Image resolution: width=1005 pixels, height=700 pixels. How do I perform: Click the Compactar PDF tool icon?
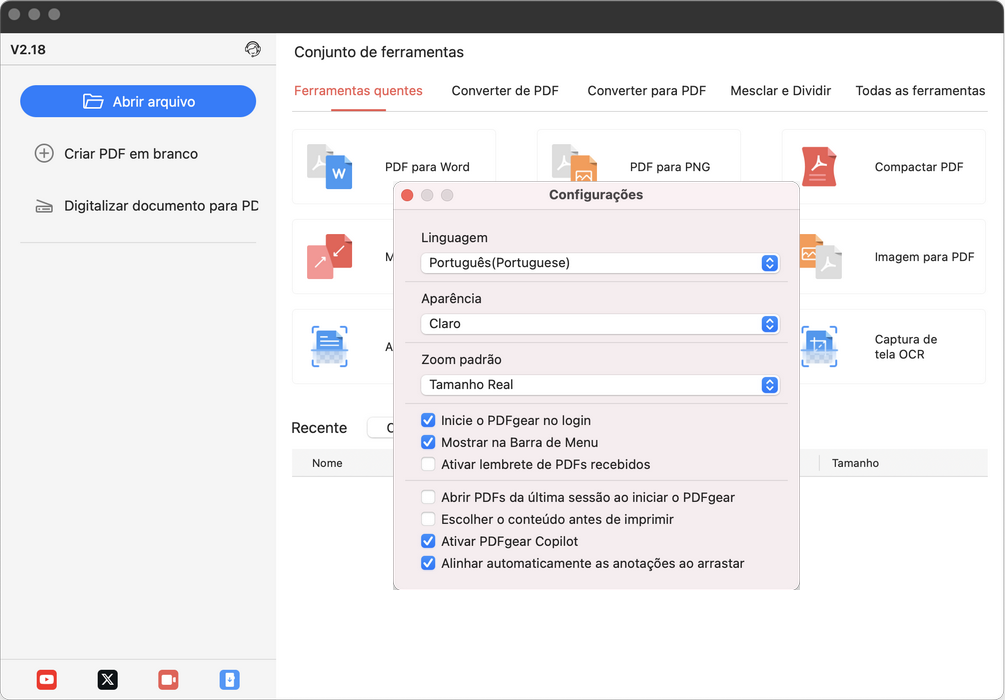[818, 166]
